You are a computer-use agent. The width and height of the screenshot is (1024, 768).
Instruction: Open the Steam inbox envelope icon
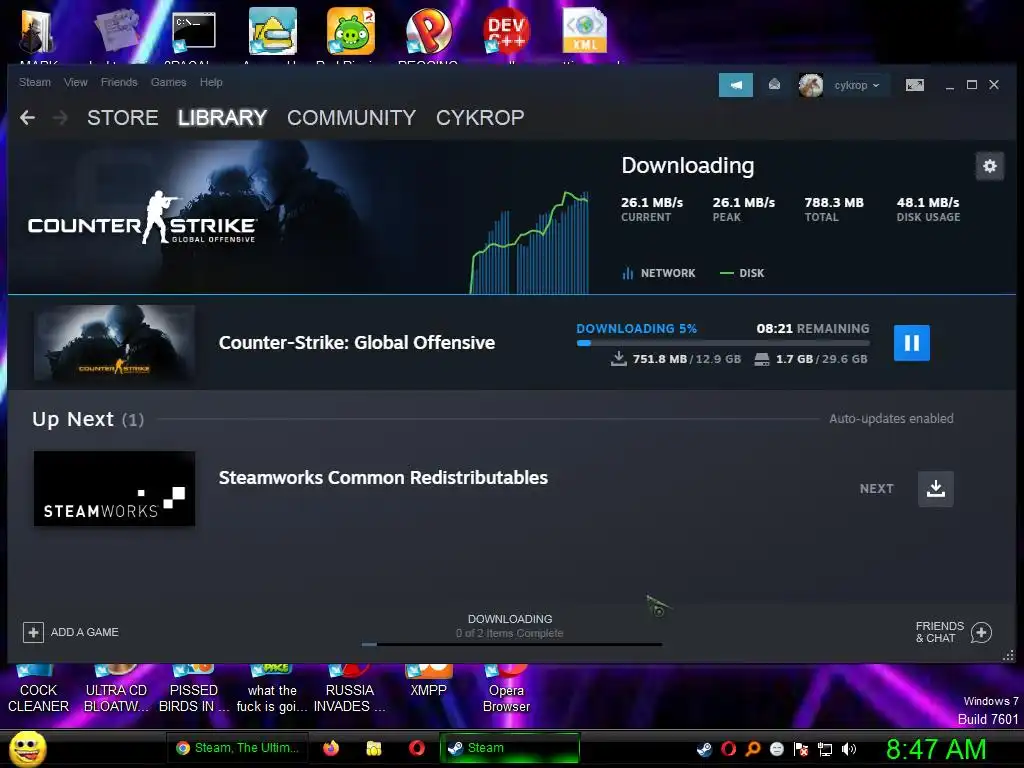coord(774,85)
